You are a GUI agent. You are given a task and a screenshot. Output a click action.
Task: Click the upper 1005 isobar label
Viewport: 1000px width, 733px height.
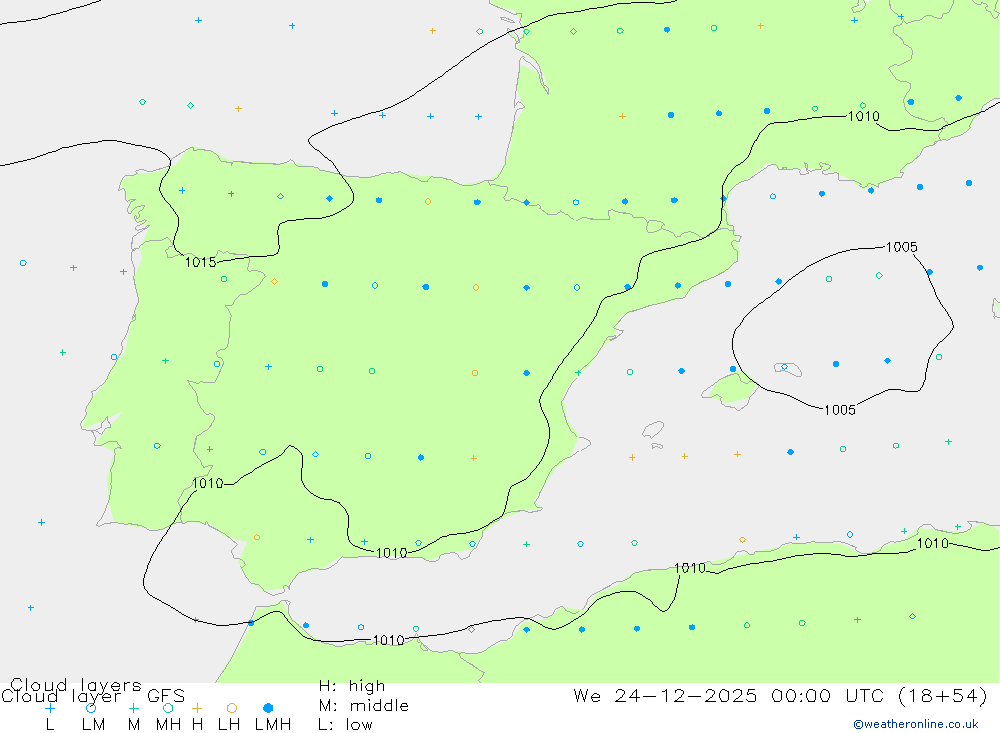point(901,247)
